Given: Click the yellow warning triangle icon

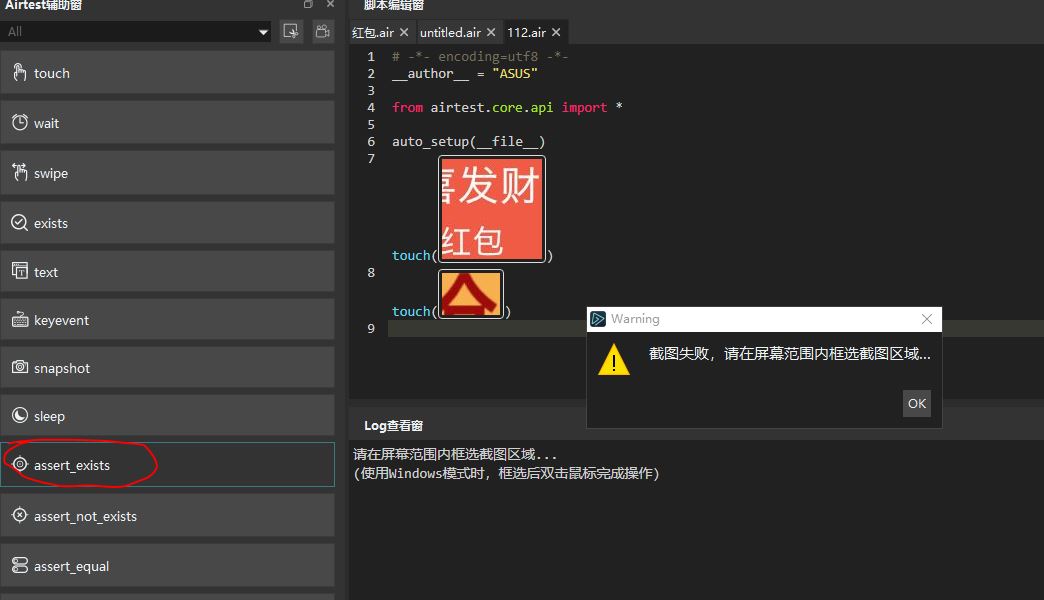Looking at the screenshot, I should point(614,360).
